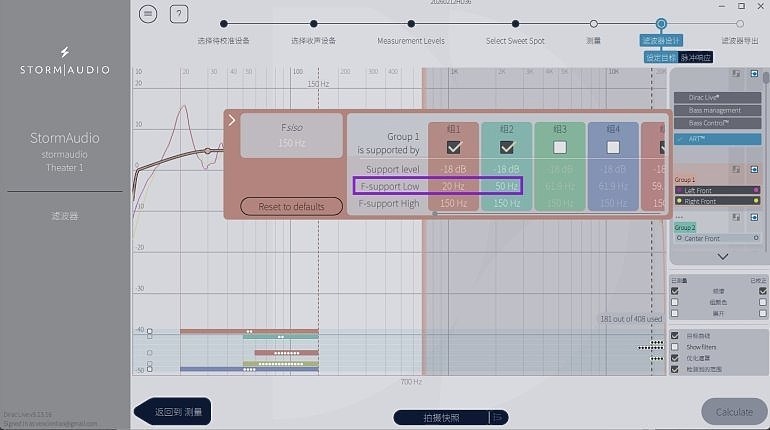Click the save target icon above Group 1
The height and width of the screenshot is (430, 770).
click(x=736, y=169)
